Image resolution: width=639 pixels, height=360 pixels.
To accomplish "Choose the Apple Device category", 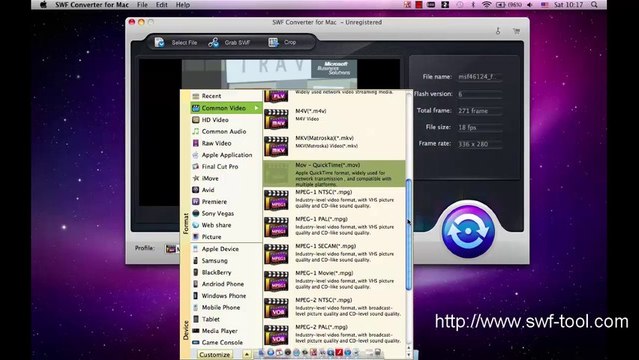I will (x=226, y=249).
